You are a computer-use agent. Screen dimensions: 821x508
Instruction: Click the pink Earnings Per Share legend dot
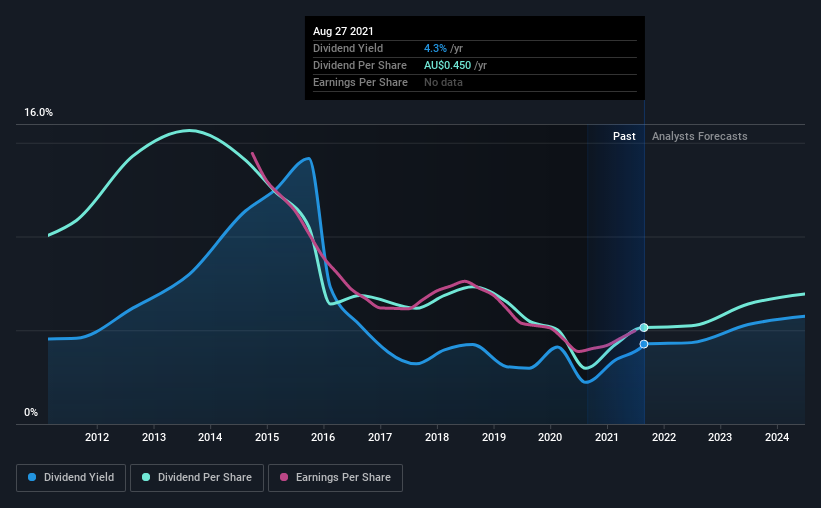click(x=284, y=477)
